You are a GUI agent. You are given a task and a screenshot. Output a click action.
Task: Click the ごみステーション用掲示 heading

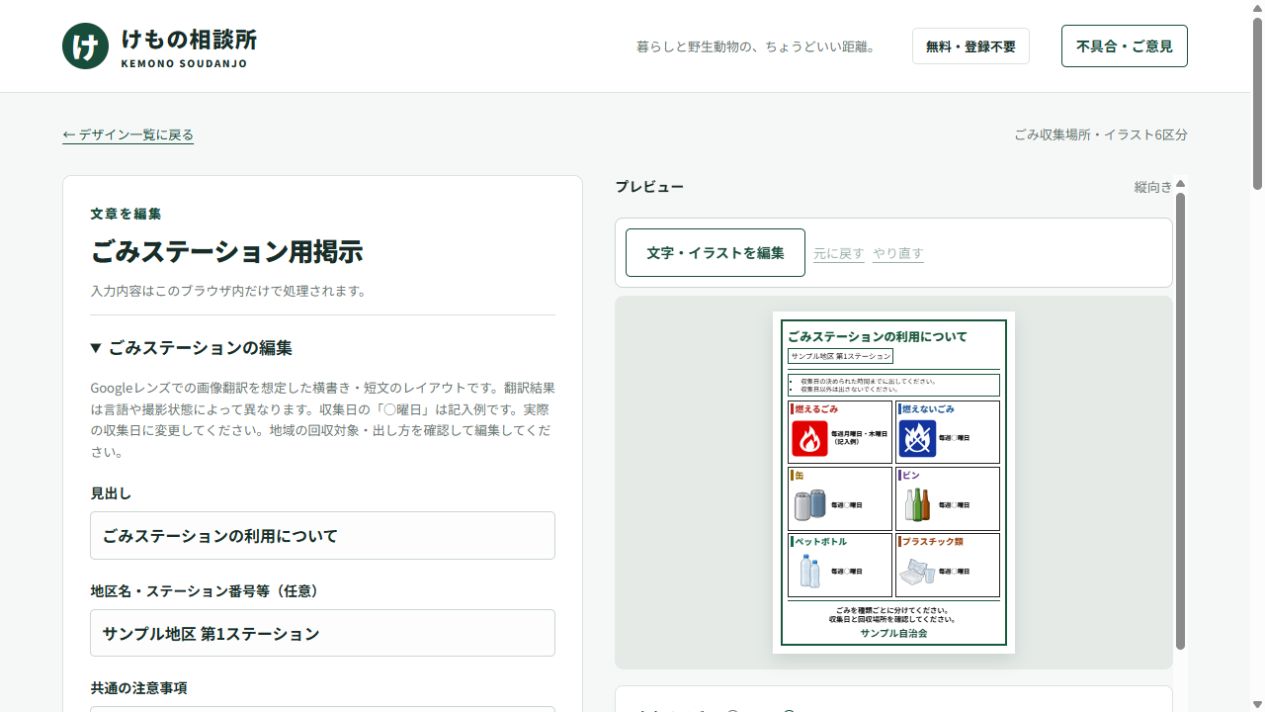227,252
